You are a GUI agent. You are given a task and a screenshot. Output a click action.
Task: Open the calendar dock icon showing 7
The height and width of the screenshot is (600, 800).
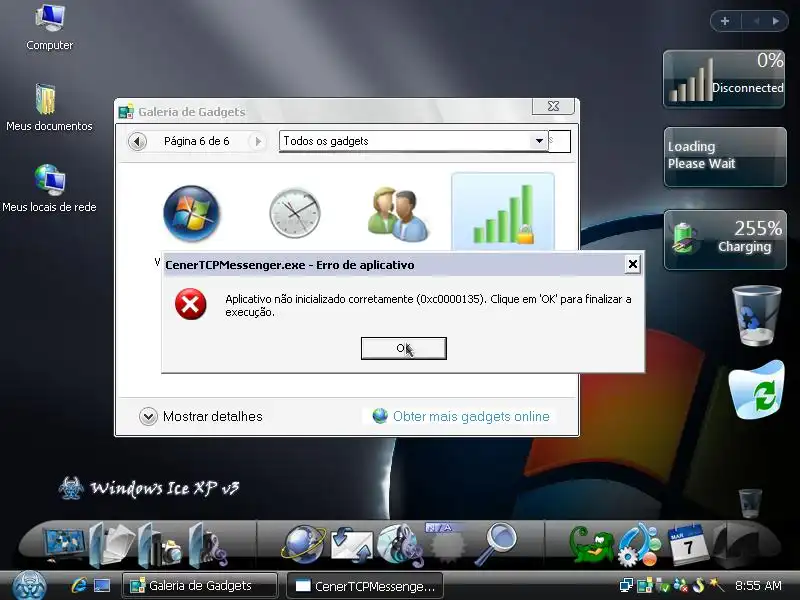click(x=688, y=544)
